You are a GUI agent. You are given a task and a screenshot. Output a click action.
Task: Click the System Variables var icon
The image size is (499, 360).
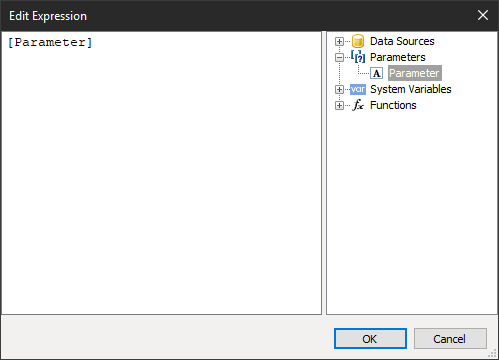point(358,89)
